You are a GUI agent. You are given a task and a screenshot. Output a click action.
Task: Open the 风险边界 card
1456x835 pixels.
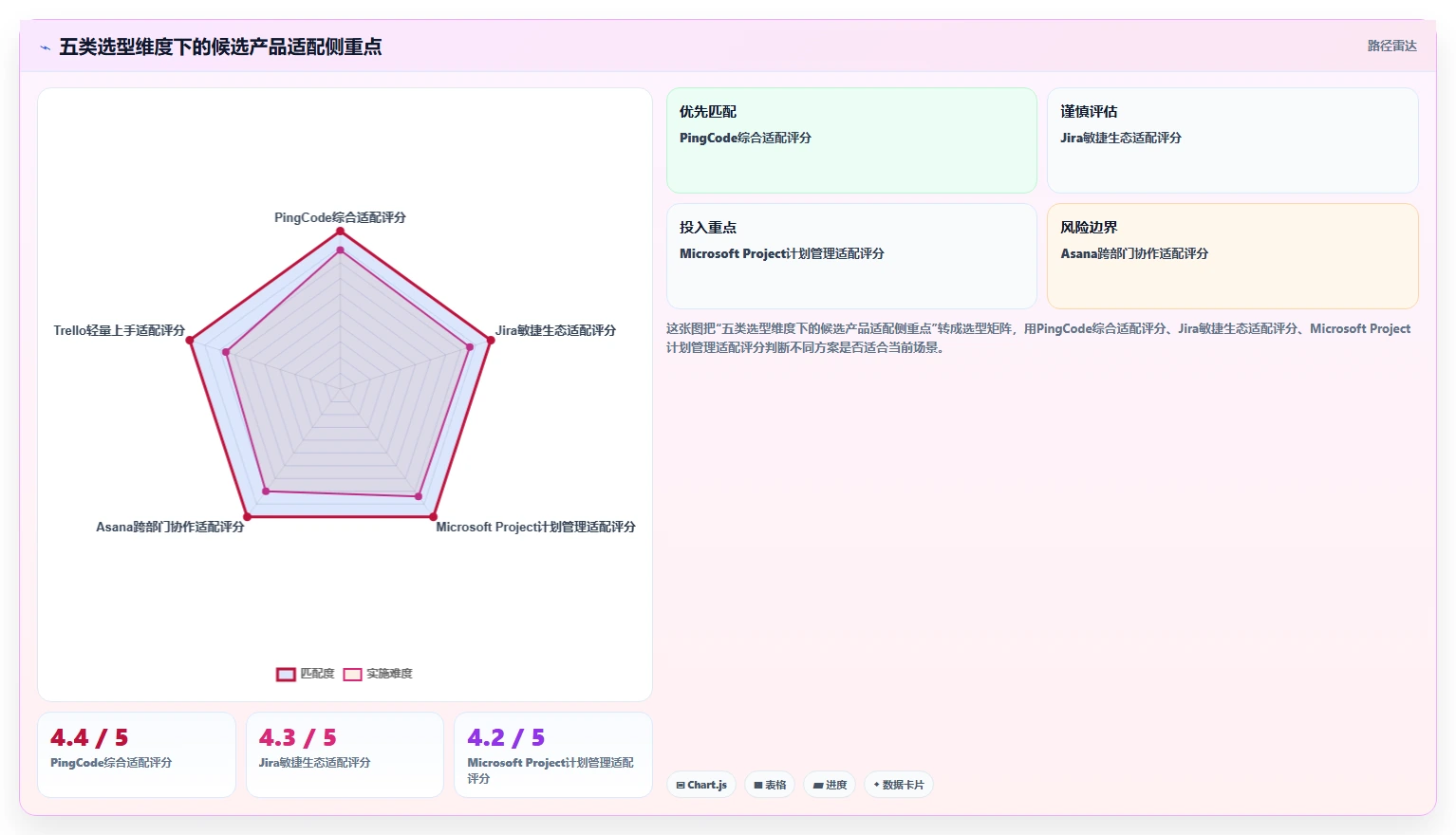(x=1232, y=256)
